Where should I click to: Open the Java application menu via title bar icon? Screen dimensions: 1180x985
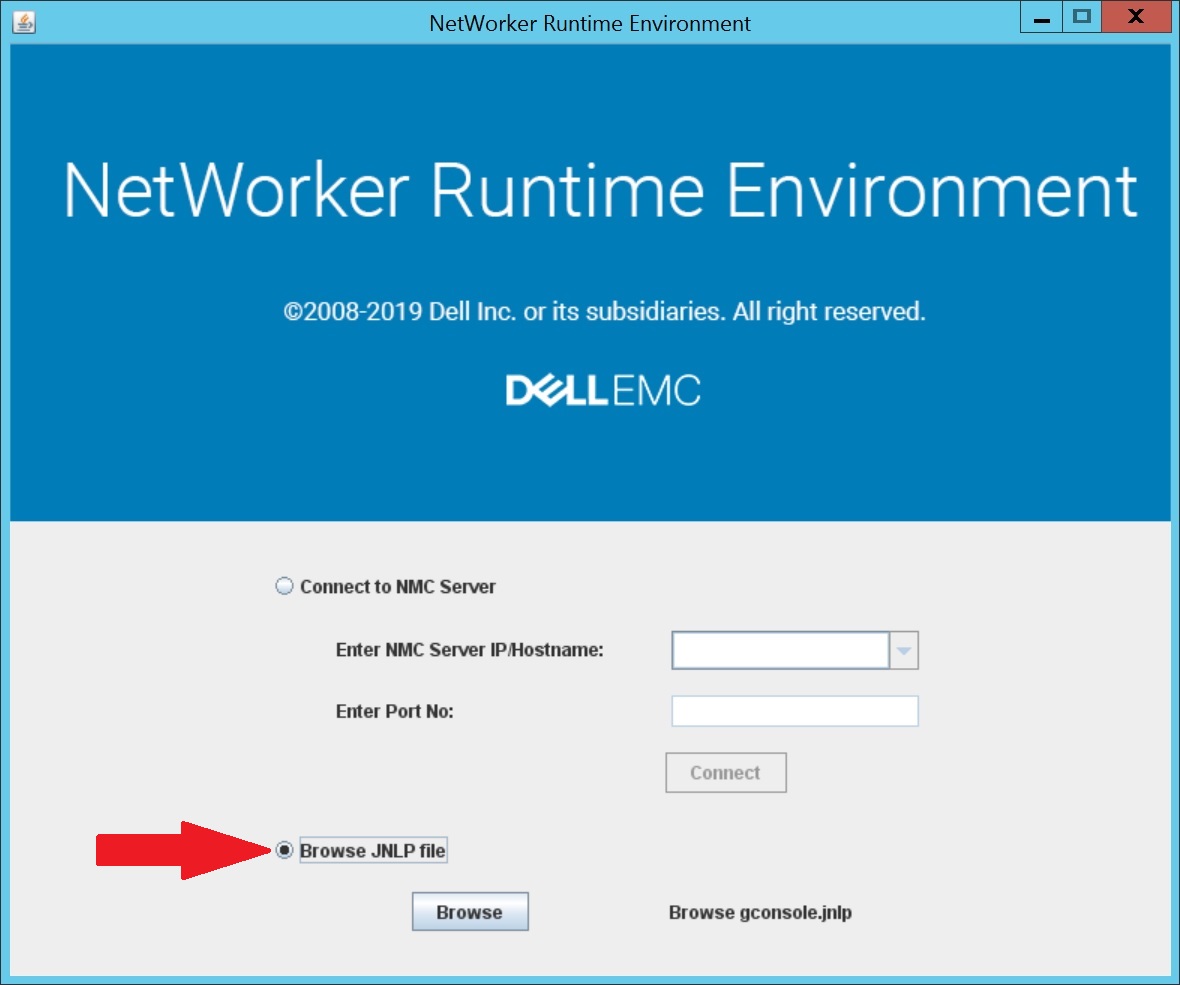pos(23,22)
